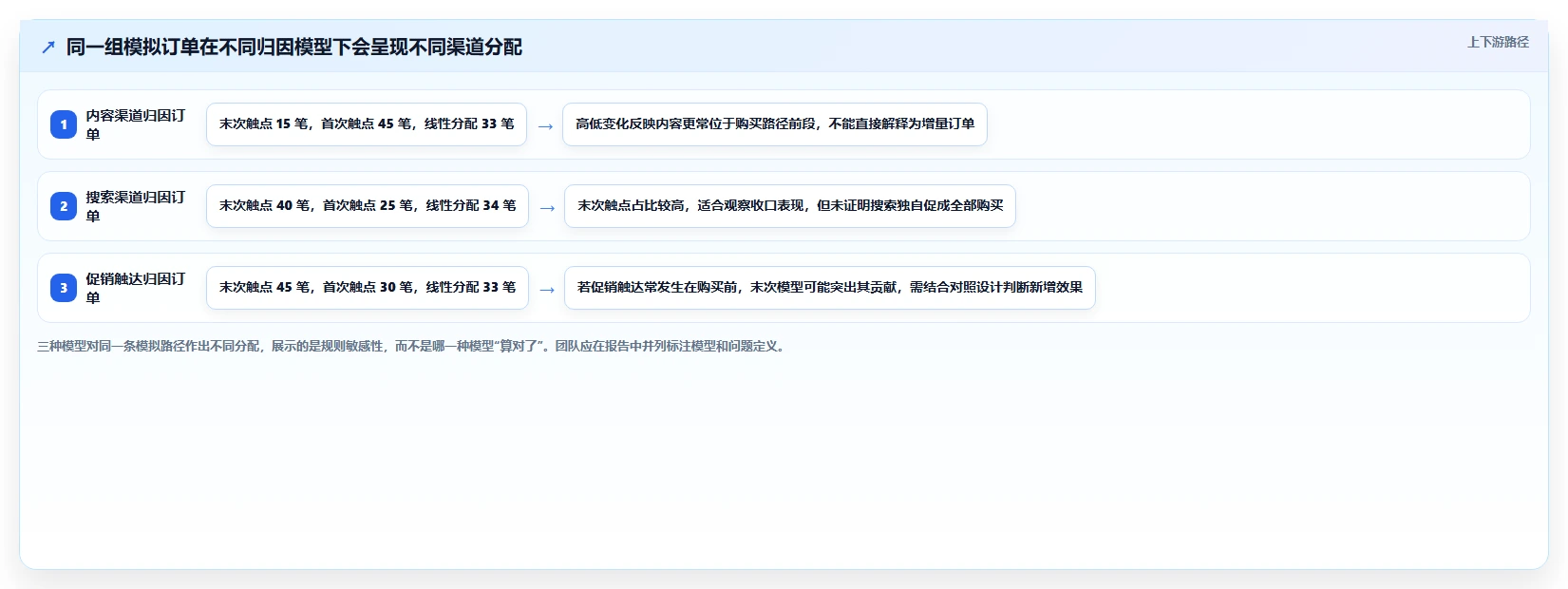
Task: Click the box 高低变化反映内容更常位于购买路径前段
Action: pos(775,124)
